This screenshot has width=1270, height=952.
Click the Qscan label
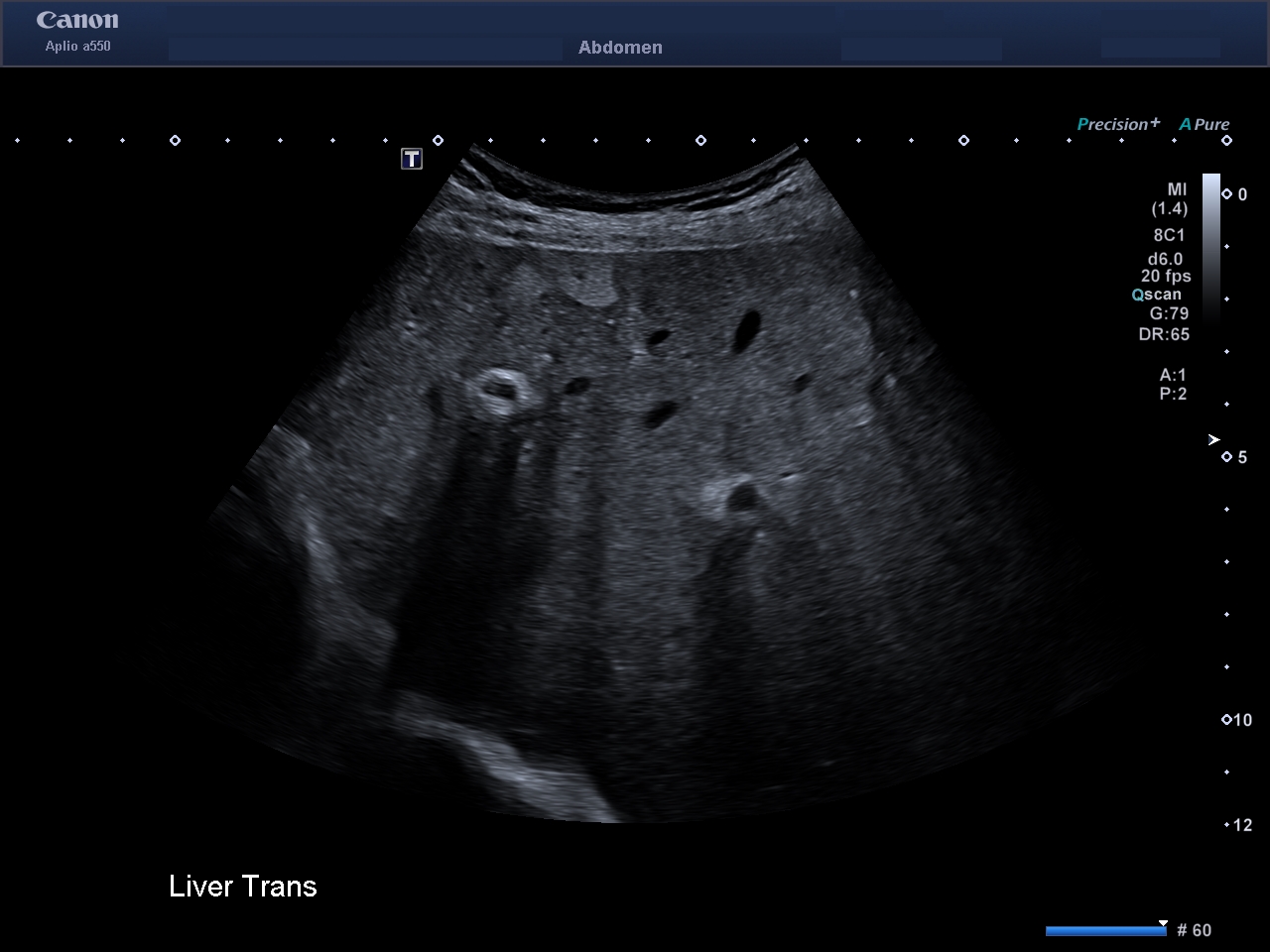point(1157,295)
